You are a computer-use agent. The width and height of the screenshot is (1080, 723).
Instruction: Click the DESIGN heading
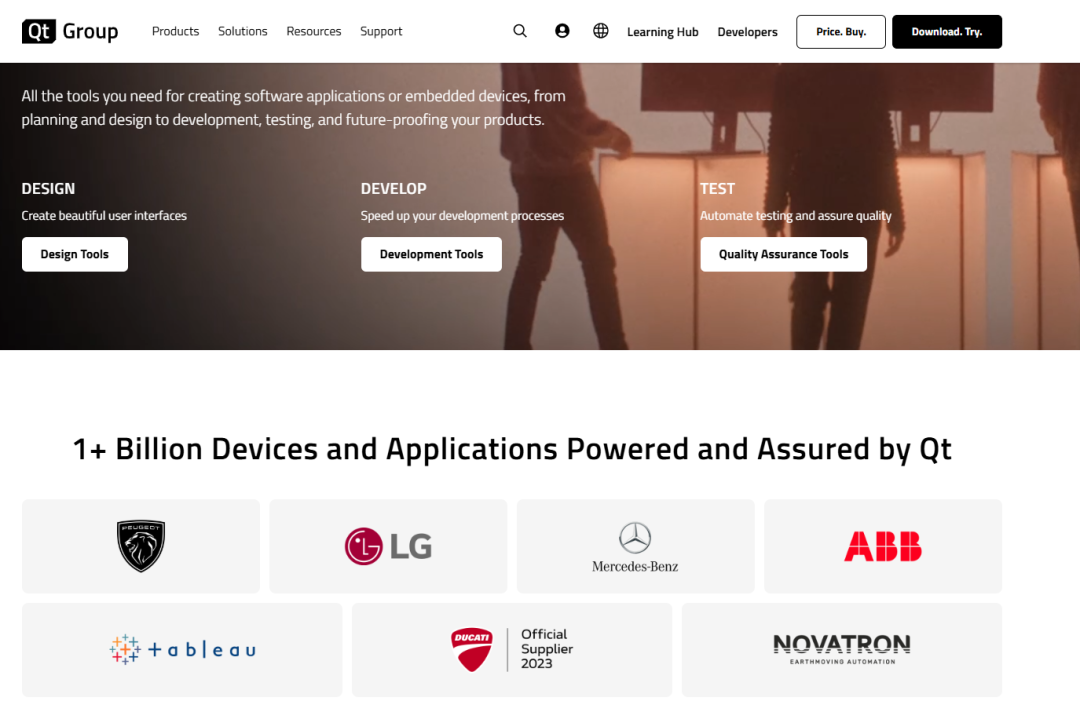48,189
